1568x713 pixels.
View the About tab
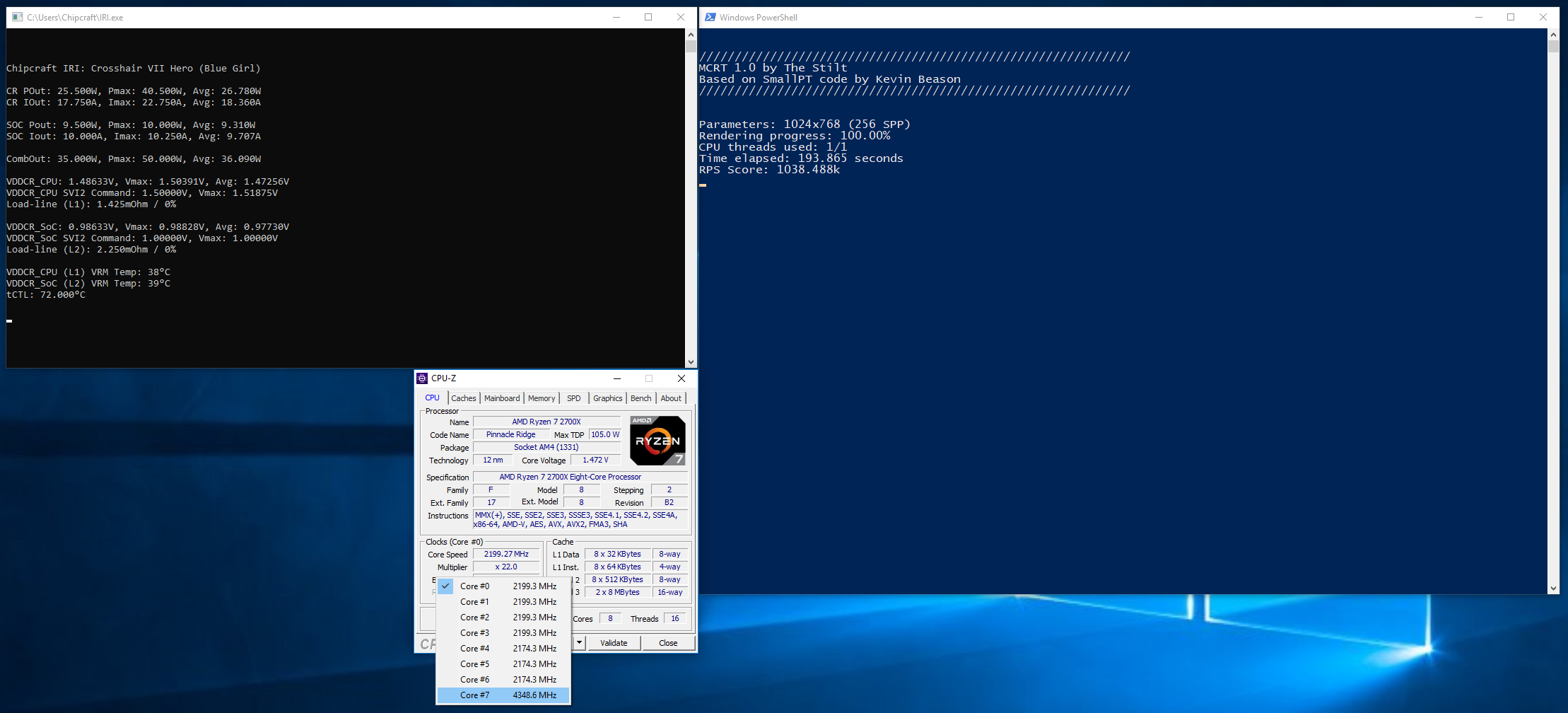point(671,398)
